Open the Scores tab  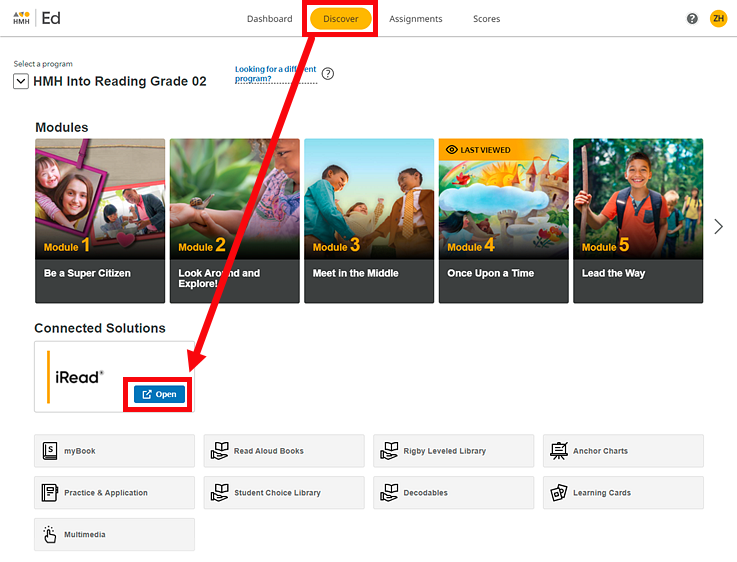click(x=486, y=19)
